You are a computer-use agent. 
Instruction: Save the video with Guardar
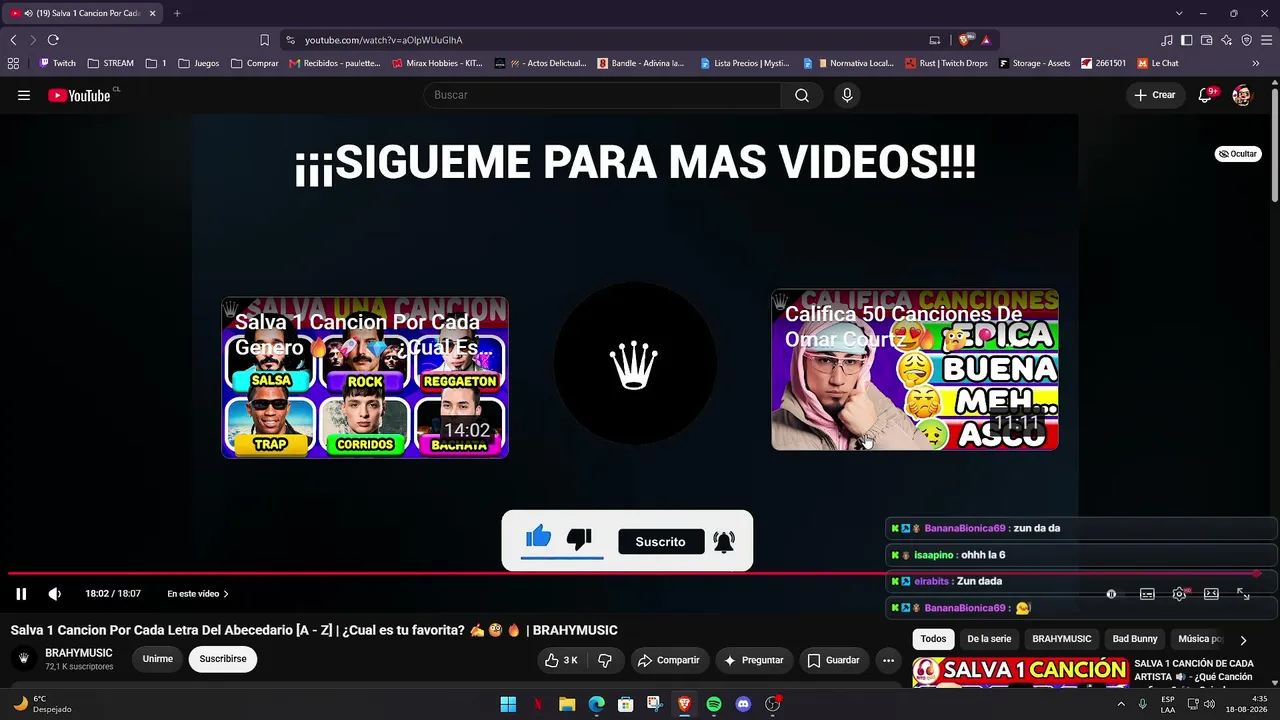coord(833,660)
